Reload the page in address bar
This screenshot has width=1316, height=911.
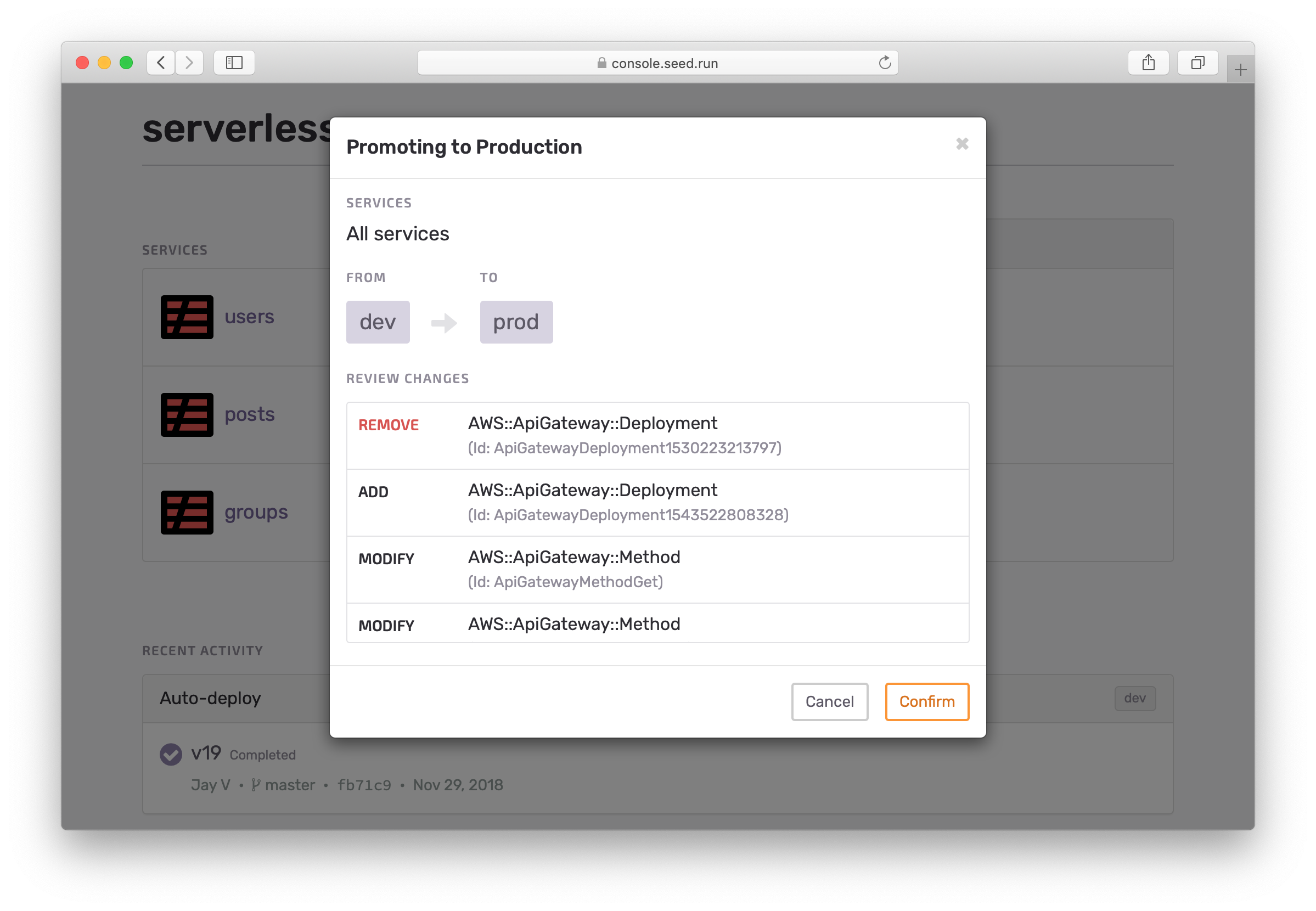(x=885, y=63)
